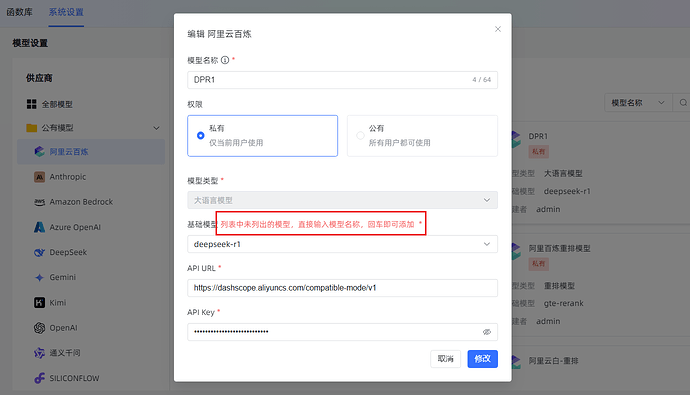Open the 基础模型 deepseek-r1 dropdown
The image size is (690, 395).
(x=342, y=244)
